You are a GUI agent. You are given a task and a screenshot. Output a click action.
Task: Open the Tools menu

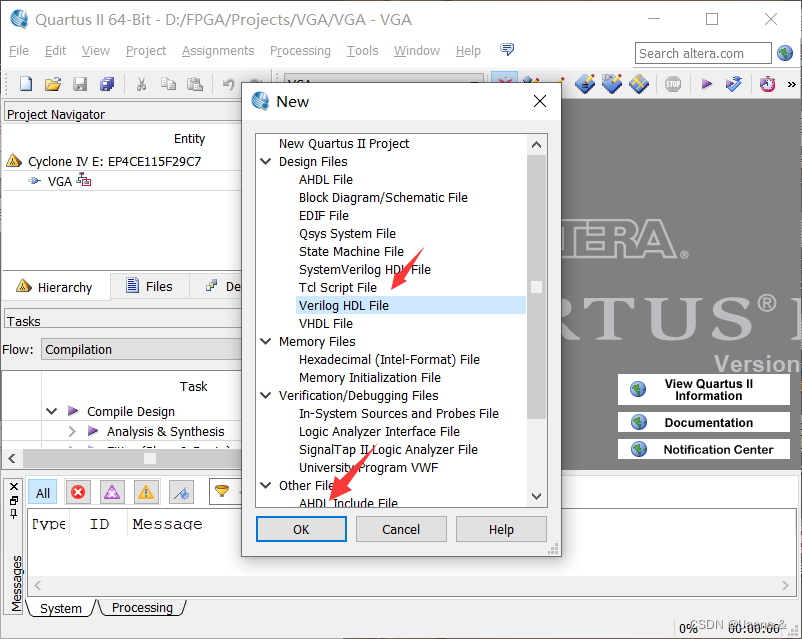[x=362, y=51]
